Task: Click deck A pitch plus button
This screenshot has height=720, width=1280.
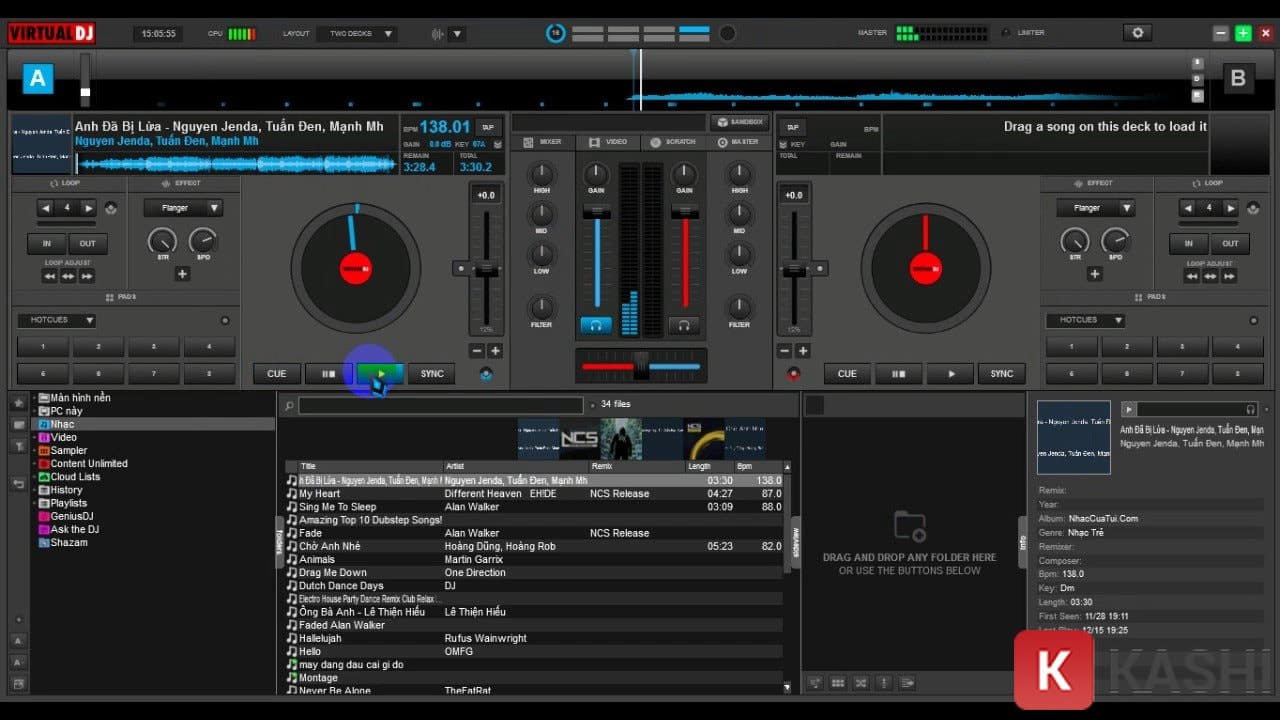Action: (x=495, y=351)
